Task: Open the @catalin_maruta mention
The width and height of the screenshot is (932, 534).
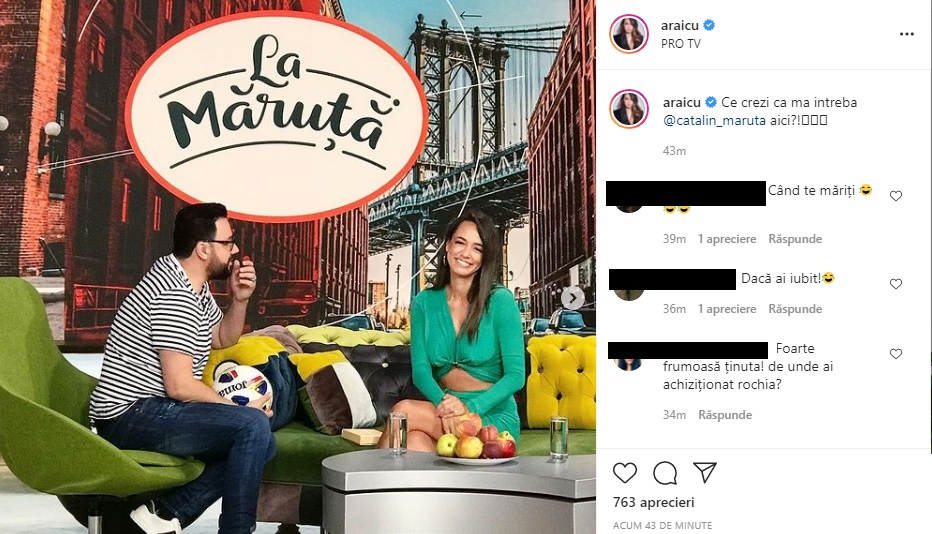Action: pyautogui.click(x=714, y=120)
